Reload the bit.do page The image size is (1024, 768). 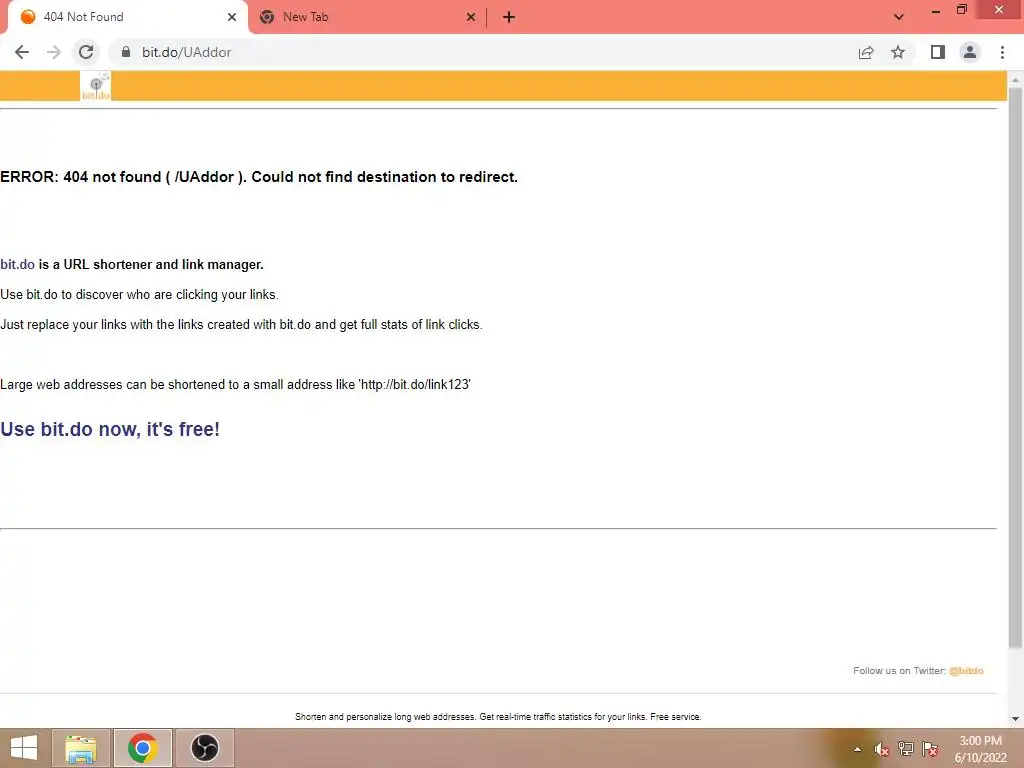[86, 52]
